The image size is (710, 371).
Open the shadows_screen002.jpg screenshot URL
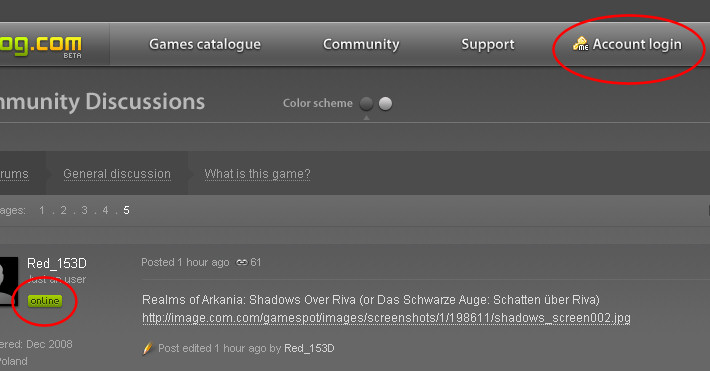[x=386, y=318]
